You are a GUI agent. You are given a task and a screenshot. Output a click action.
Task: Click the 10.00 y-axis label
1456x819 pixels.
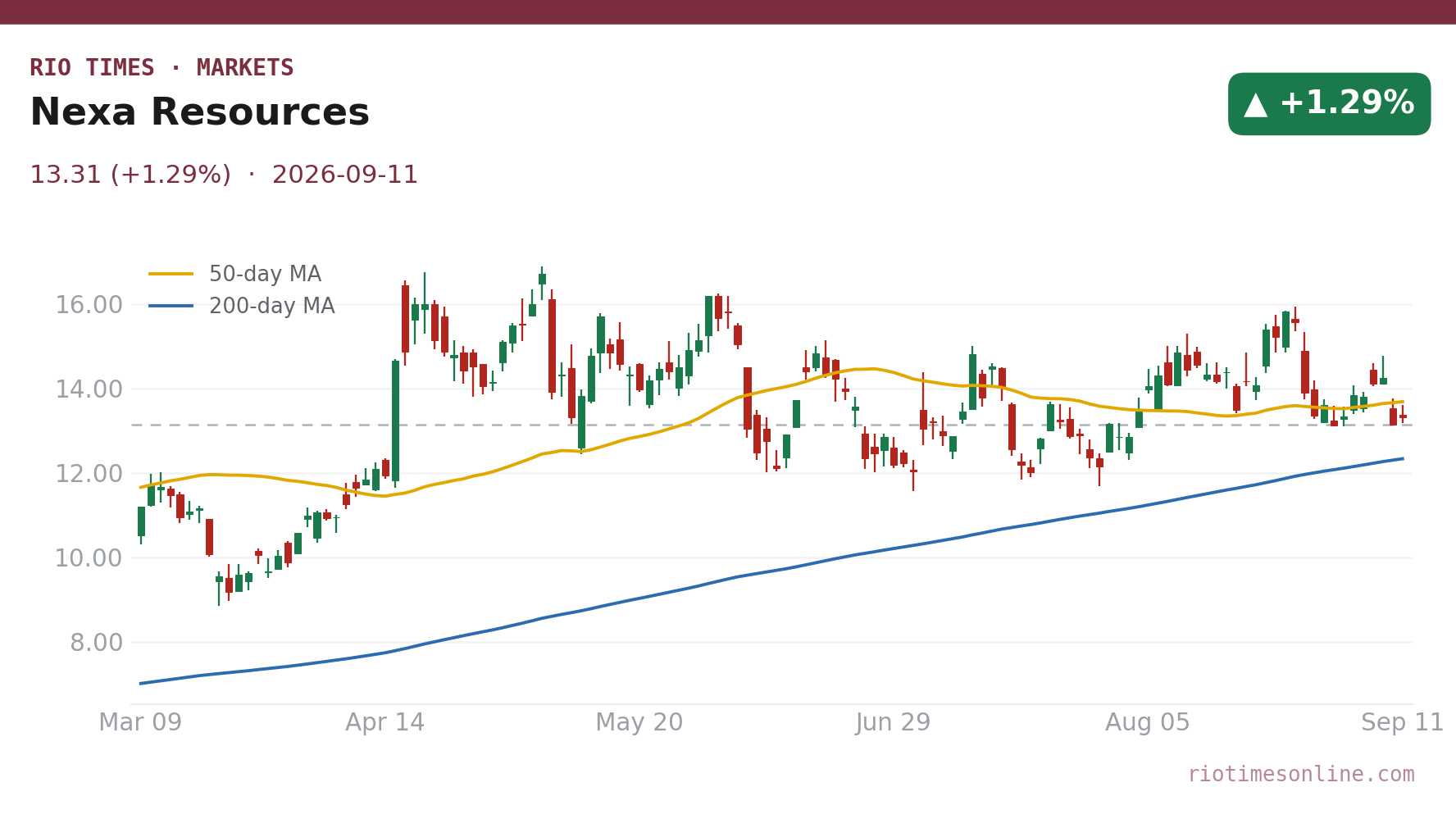point(89,558)
